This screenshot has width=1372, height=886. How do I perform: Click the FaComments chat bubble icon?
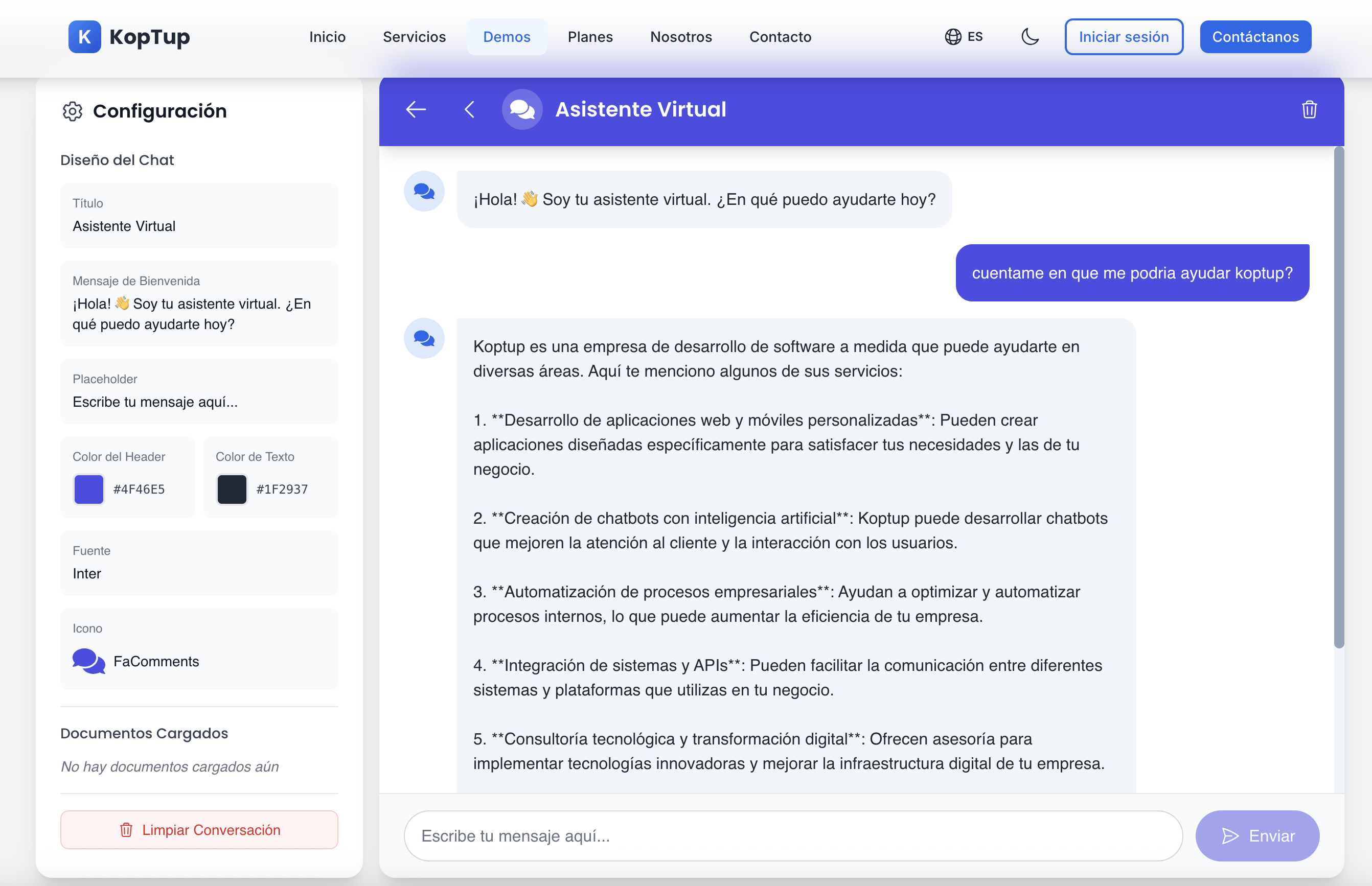(88, 661)
